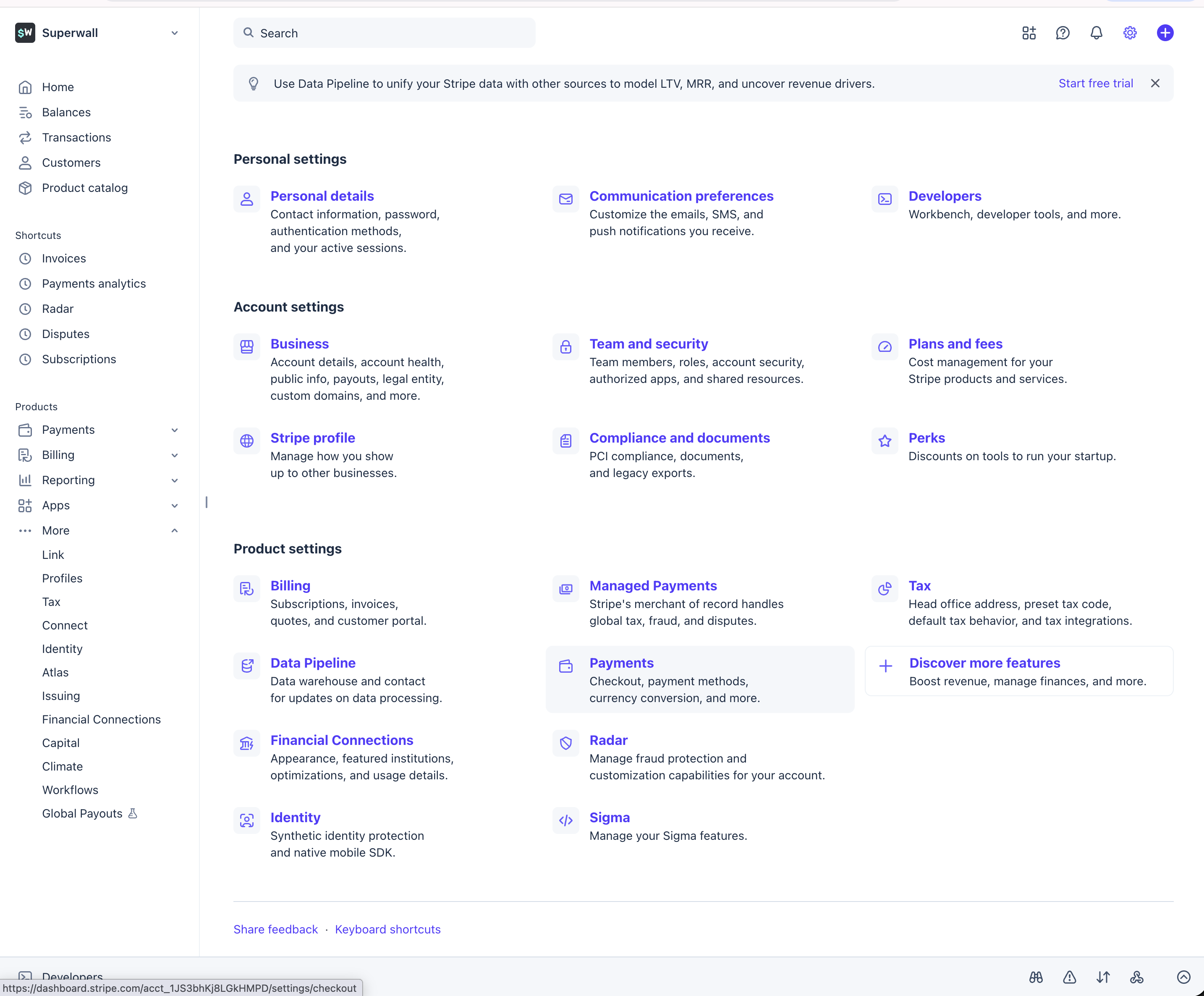
Task: Open Connect in the sidebar
Action: click(65, 626)
